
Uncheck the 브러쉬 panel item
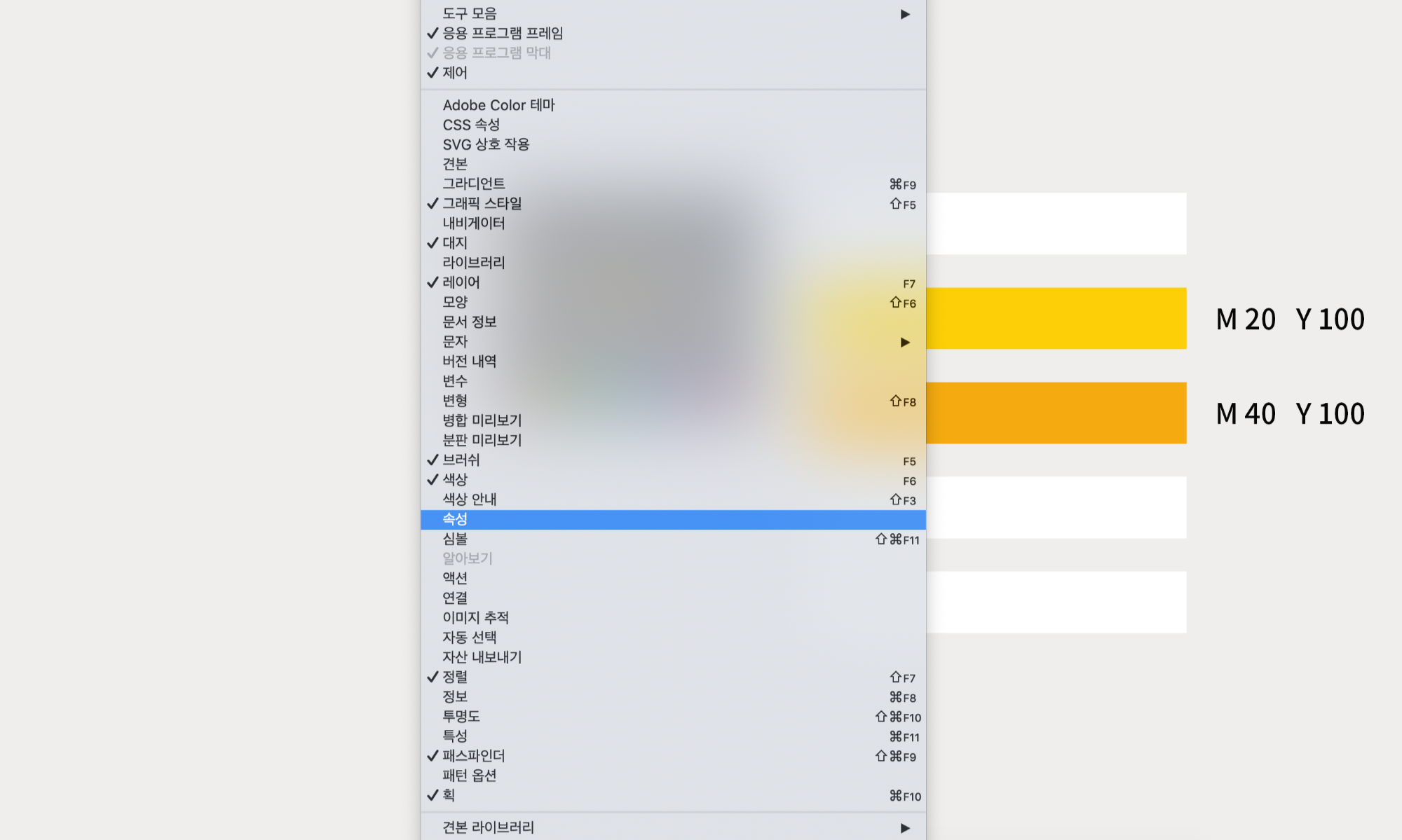click(x=461, y=460)
